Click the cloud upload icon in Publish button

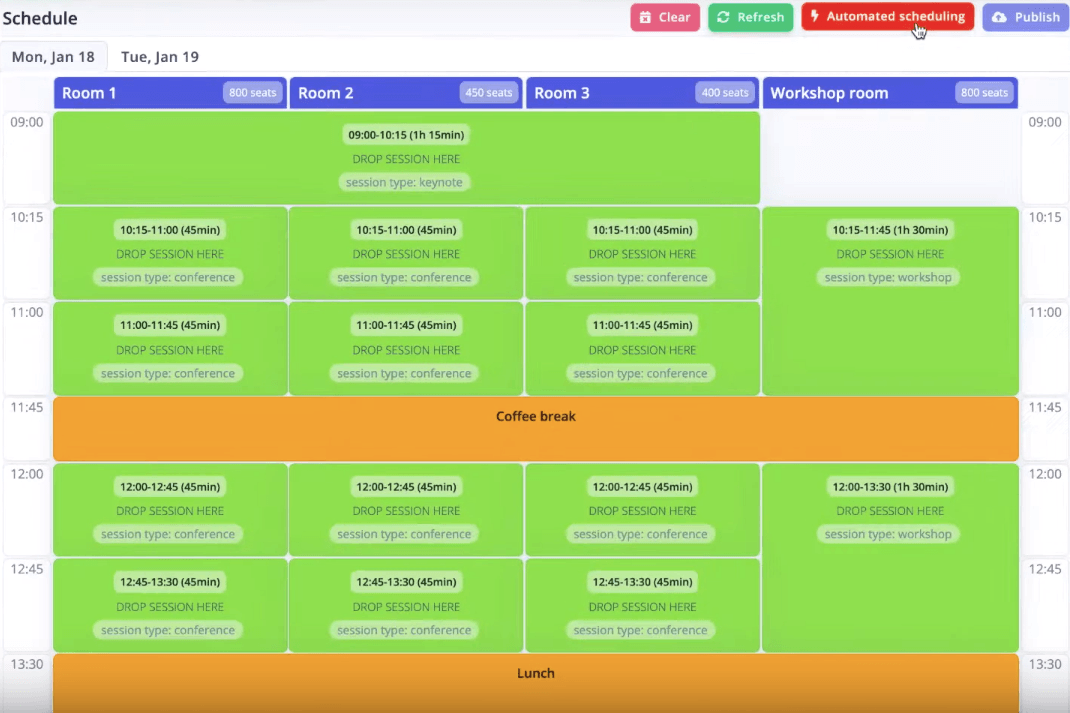pyautogui.click(x=999, y=17)
